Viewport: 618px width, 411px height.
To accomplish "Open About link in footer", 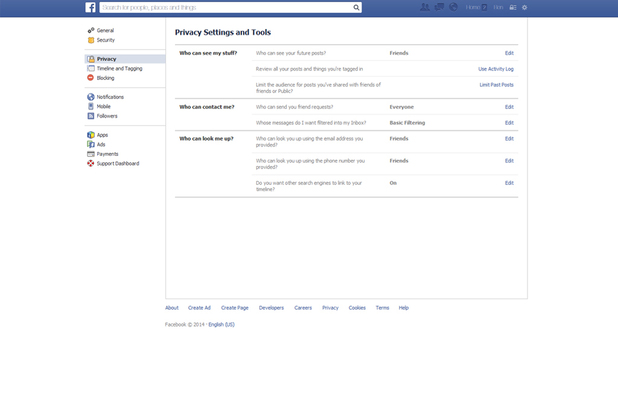I will (x=172, y=308).
